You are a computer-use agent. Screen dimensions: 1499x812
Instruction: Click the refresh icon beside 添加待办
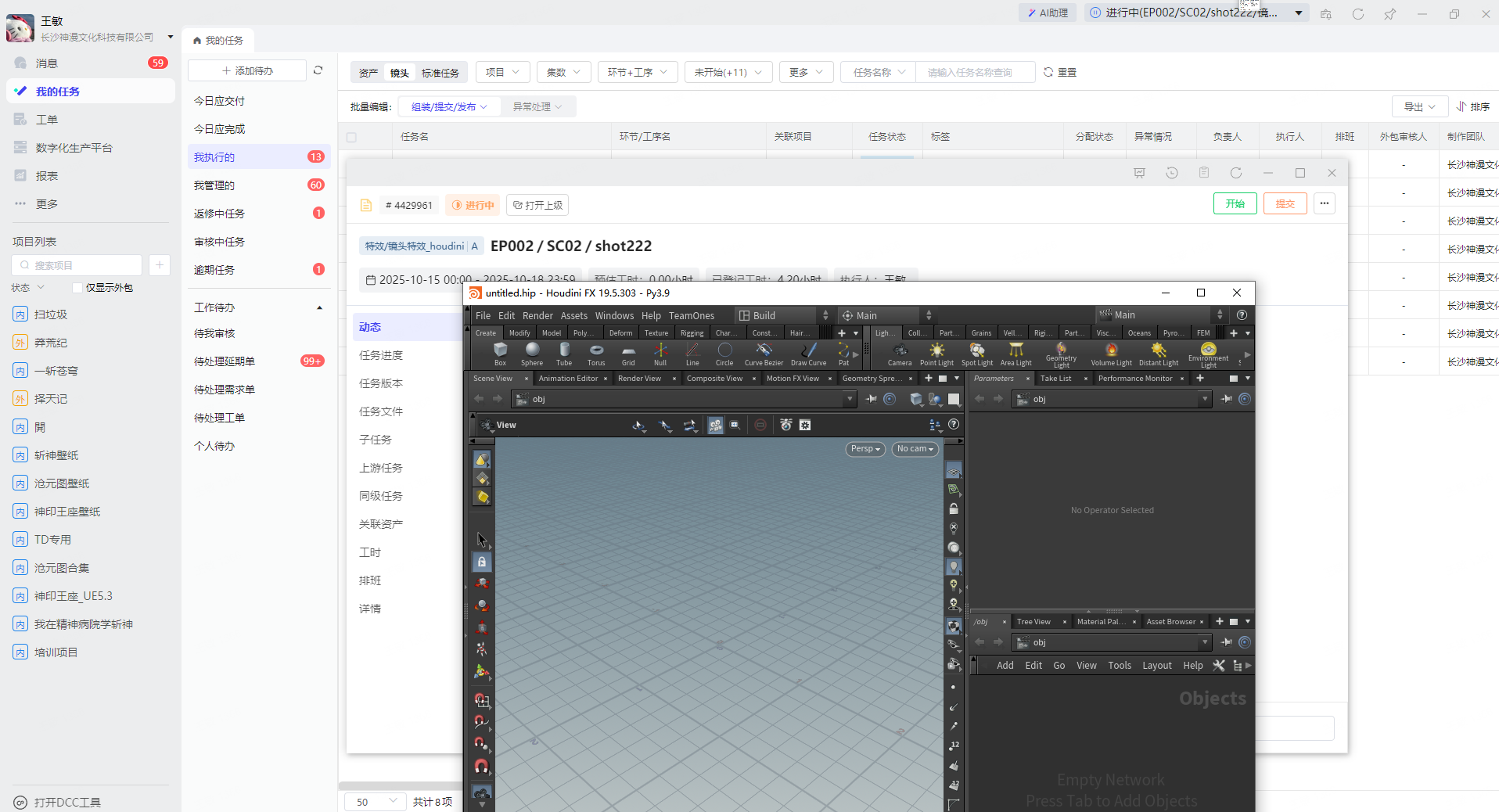tap(318, 70)
